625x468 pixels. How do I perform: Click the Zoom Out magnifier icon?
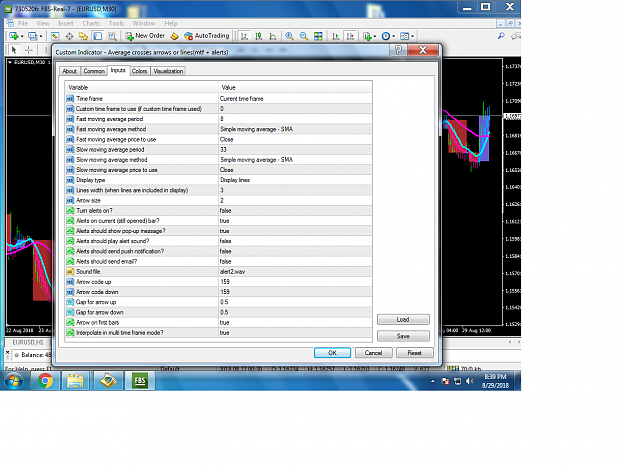pyautogui.click(x=304, y=36)
